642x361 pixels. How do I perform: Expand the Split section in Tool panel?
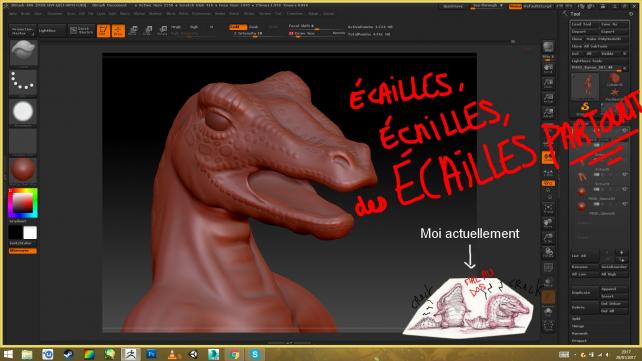(x=576, y=318)
